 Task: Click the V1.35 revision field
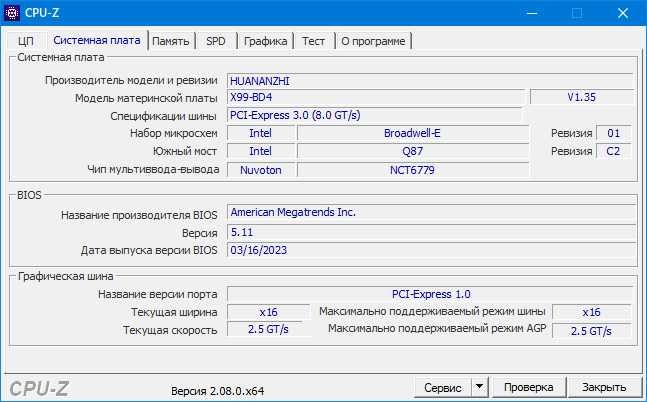[x=582, y=97]
